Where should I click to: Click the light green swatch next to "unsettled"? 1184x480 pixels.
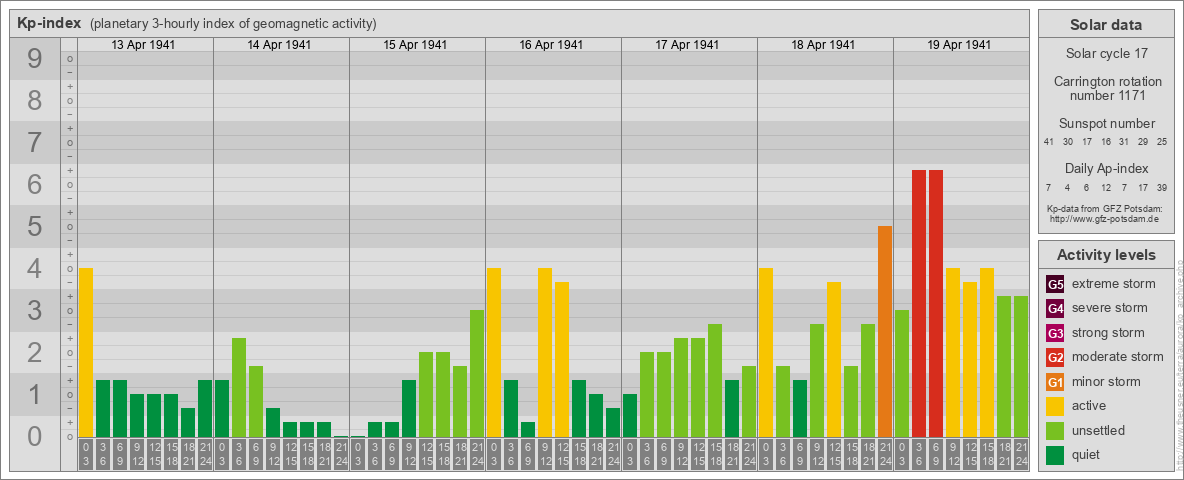(1055, 430)
